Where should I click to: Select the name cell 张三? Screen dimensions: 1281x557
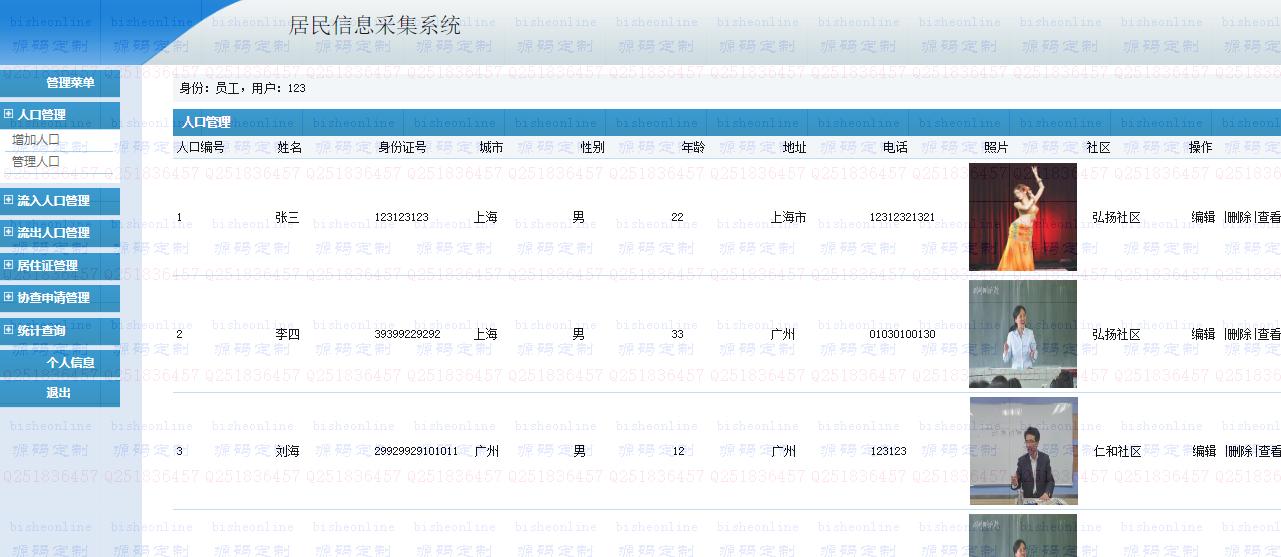[x=287, y=217]
